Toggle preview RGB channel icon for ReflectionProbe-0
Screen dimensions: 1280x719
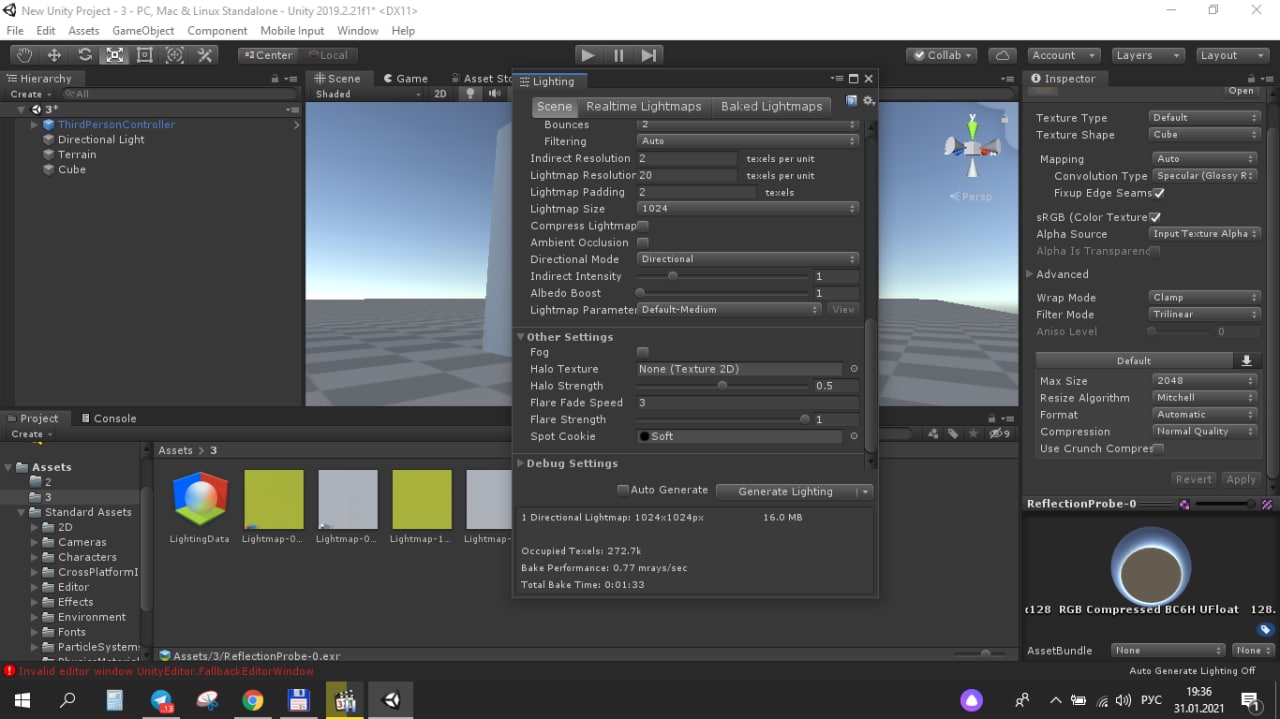coord(1184,504)
